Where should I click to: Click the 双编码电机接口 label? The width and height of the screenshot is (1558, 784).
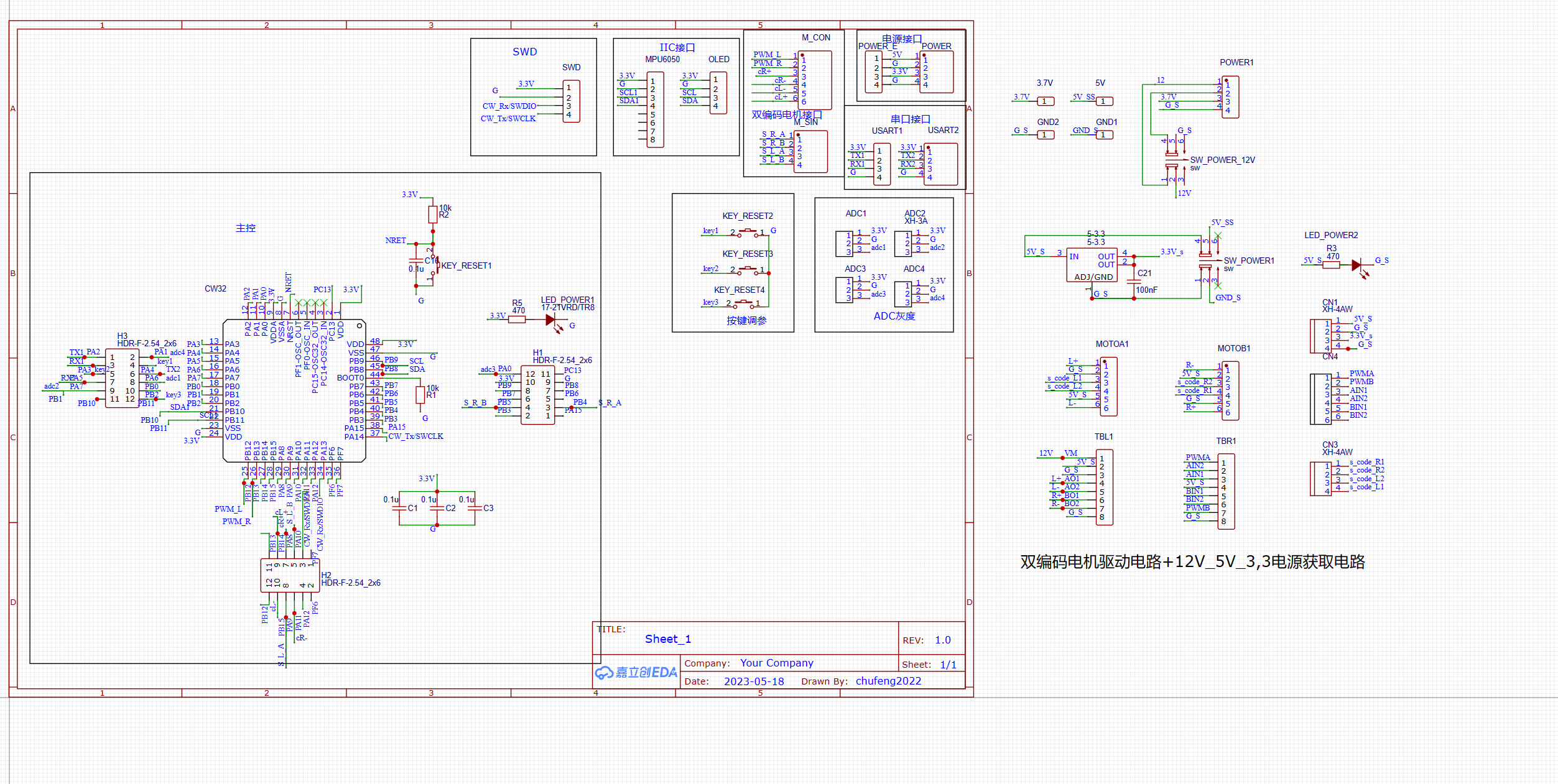tap(787, 115)
